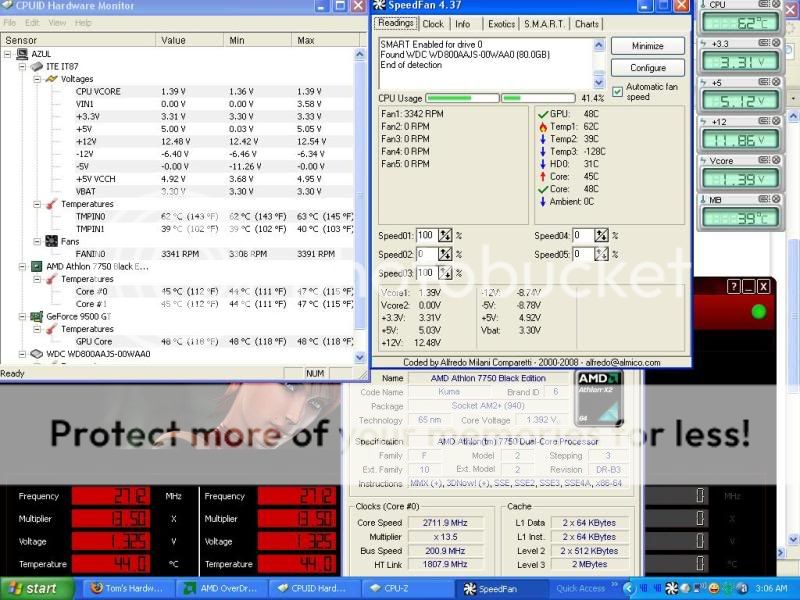The width and height of the screenshot is (800, 600).
Task: Switch to the CPU-Z taskbar button
Action: point(407,589)
